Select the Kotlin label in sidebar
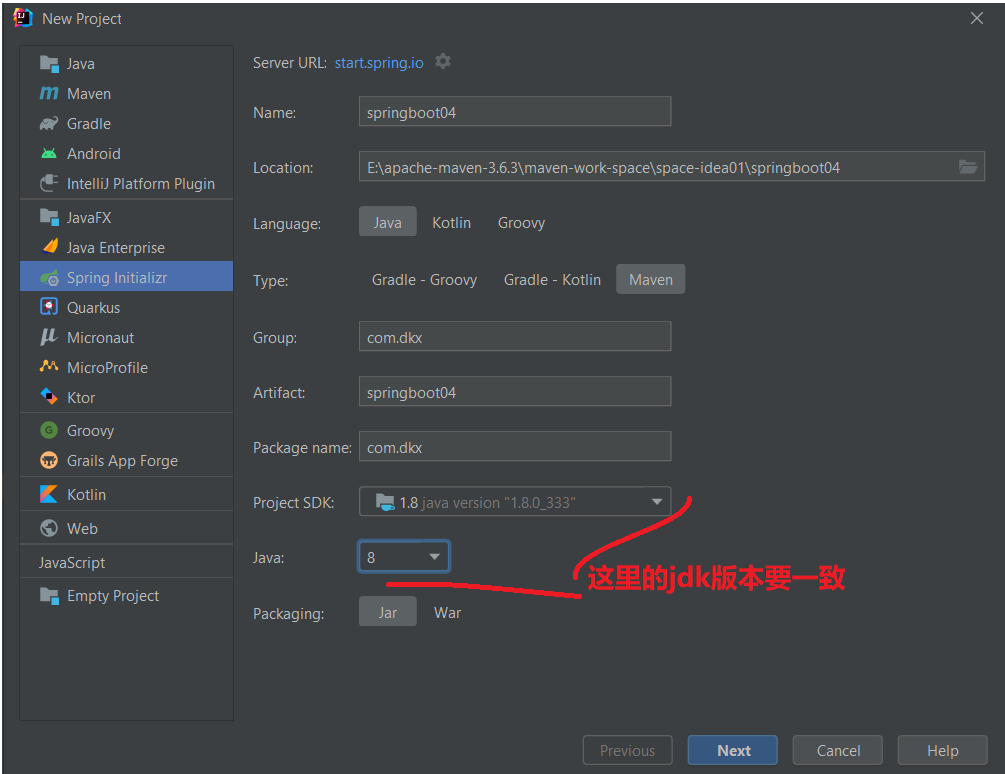Viewport: 1005px width, 774px height. point(87,495)
